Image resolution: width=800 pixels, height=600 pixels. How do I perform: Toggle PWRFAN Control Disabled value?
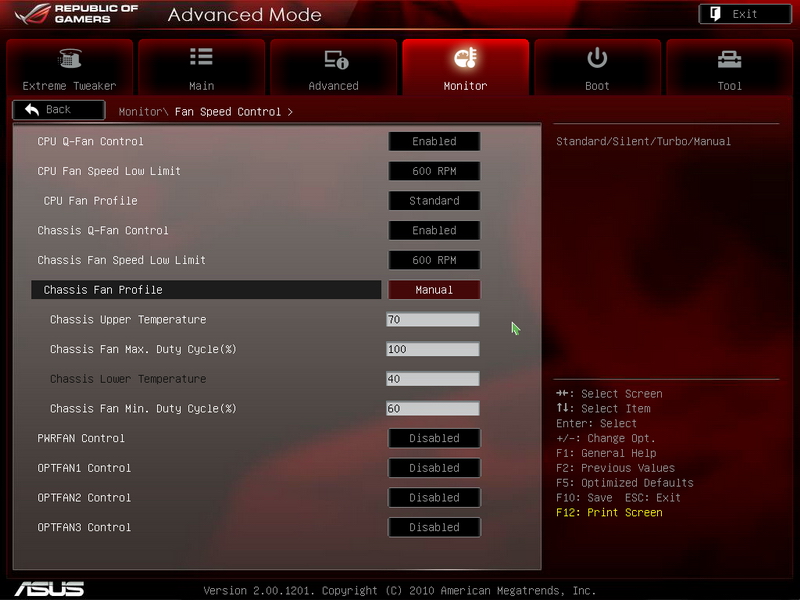tap(434, 438)
